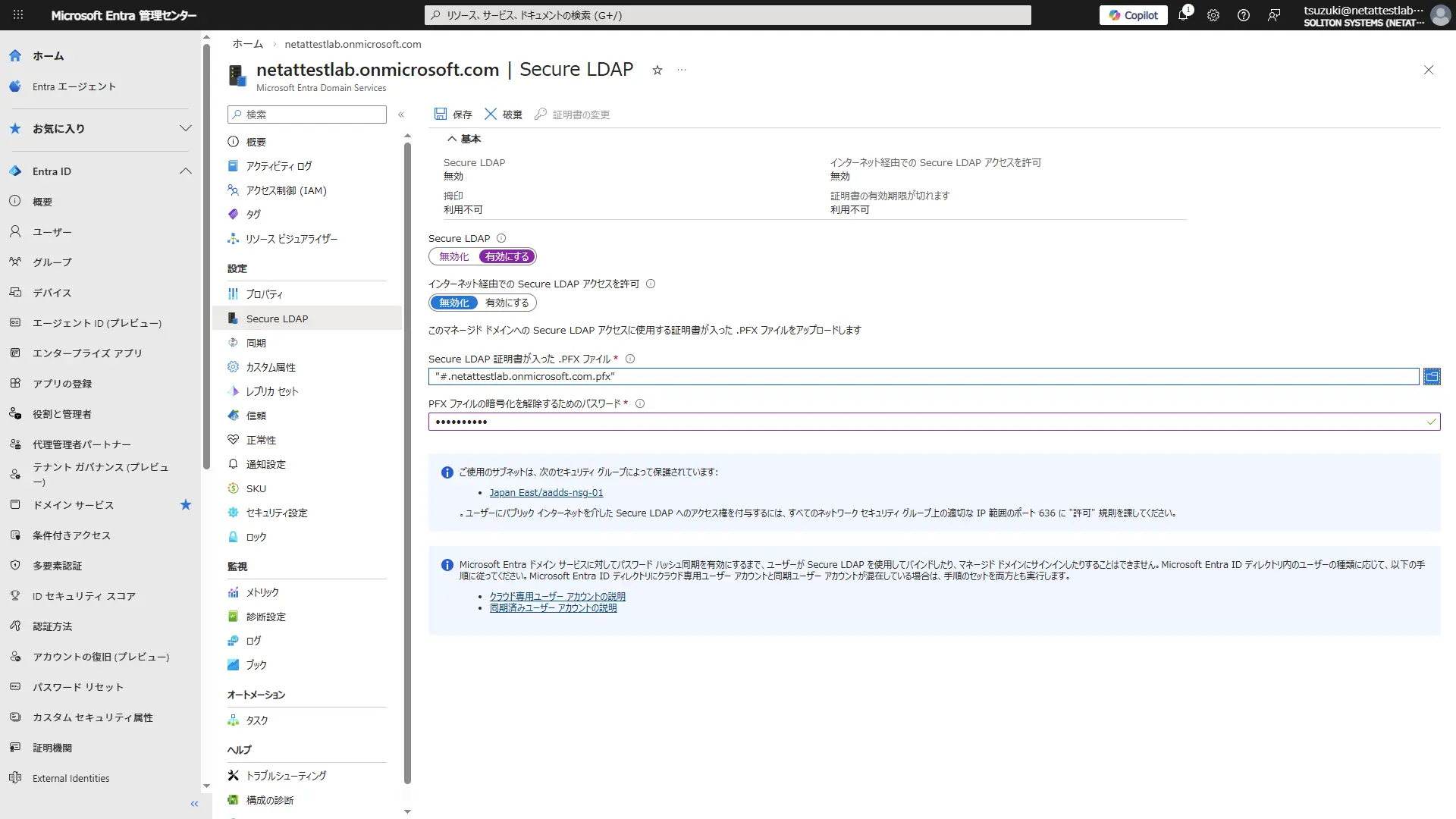Open the notifications bell icon
This screenshot has height=819, width=1456.
tap(1183, 15)
